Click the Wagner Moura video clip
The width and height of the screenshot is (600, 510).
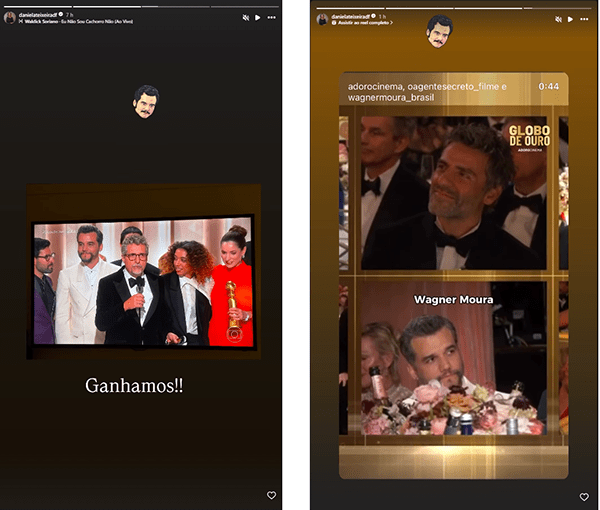pos(452,360)
